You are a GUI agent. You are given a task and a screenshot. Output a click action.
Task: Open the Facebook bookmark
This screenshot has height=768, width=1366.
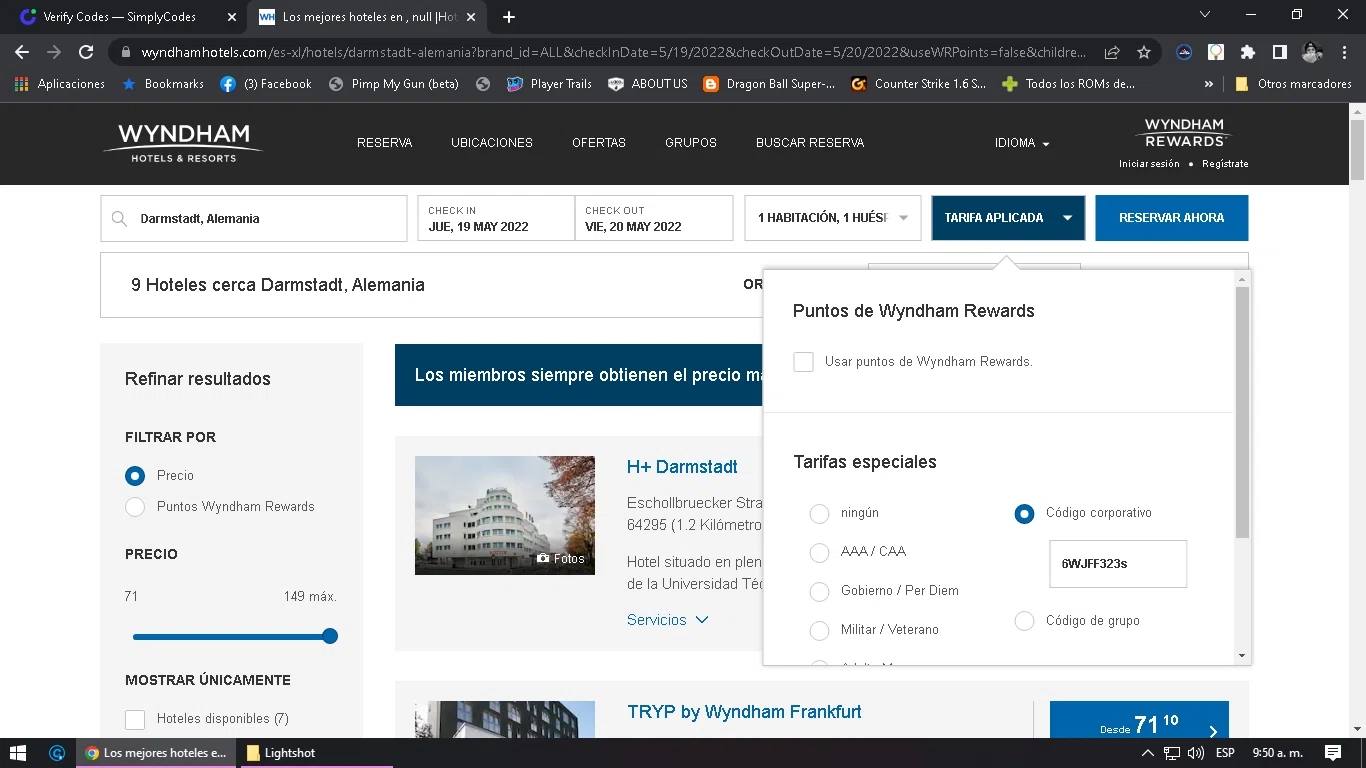[266, 84]
